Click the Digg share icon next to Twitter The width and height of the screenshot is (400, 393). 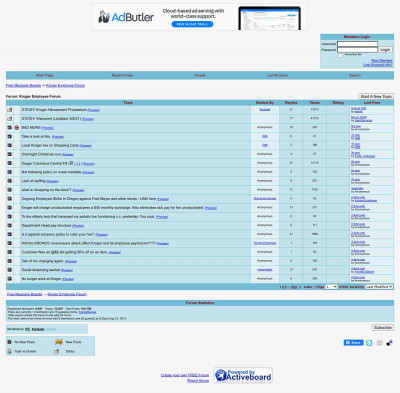[380, 343]
